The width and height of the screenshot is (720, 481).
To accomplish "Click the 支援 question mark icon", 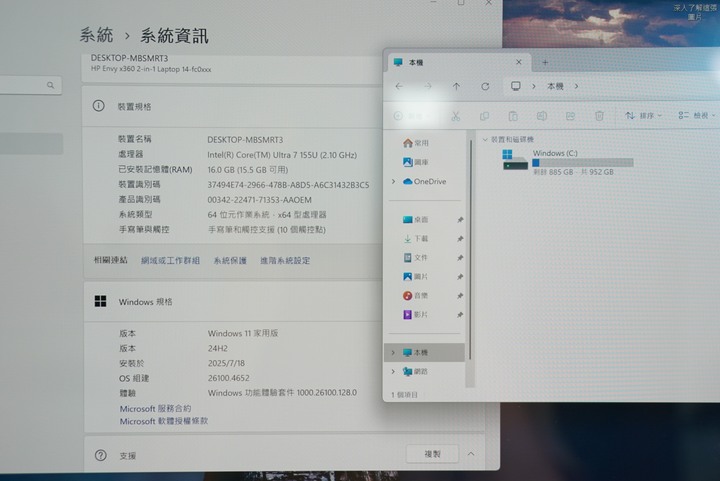I will tap(100, 455).
